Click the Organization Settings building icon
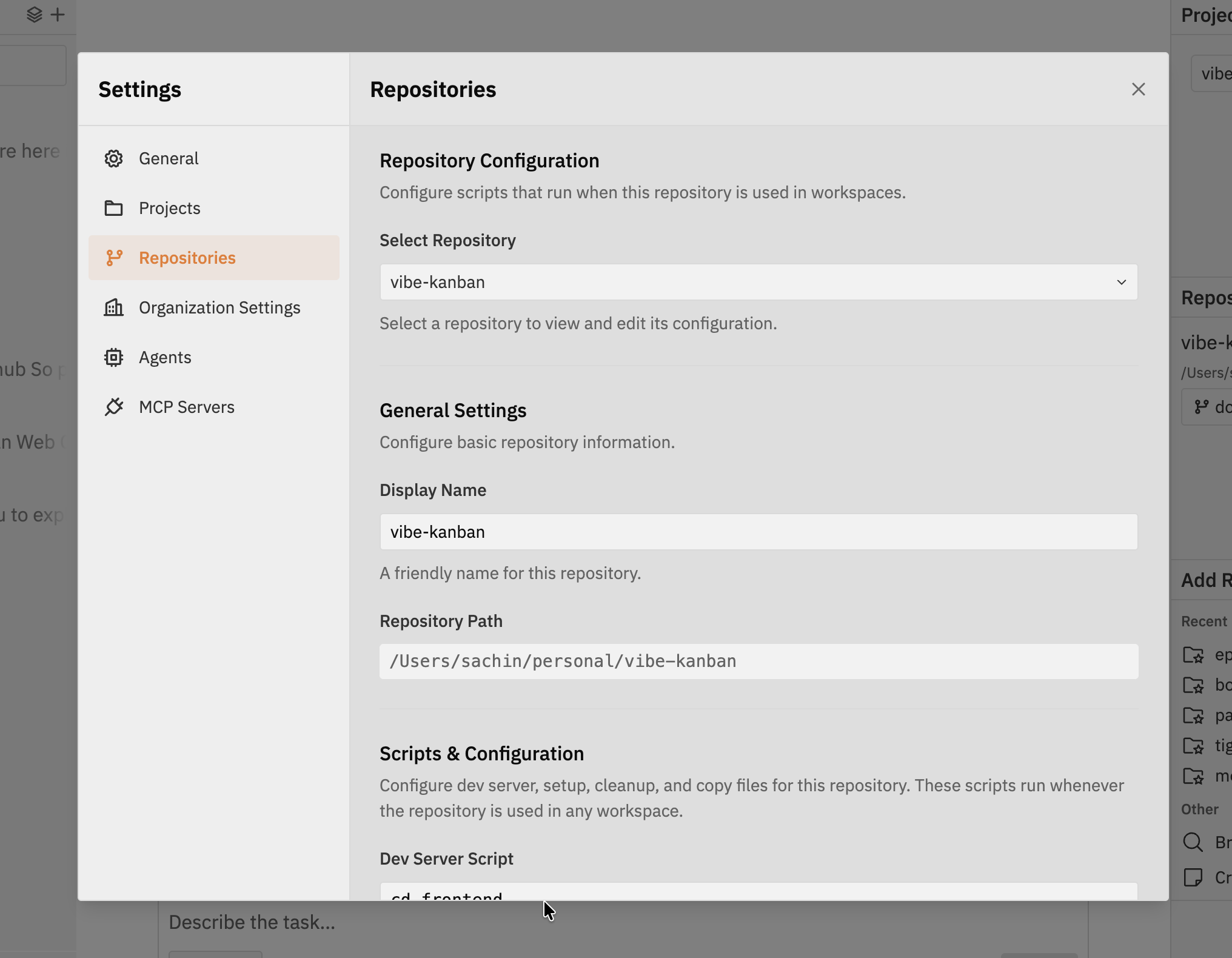 point(114,307)
